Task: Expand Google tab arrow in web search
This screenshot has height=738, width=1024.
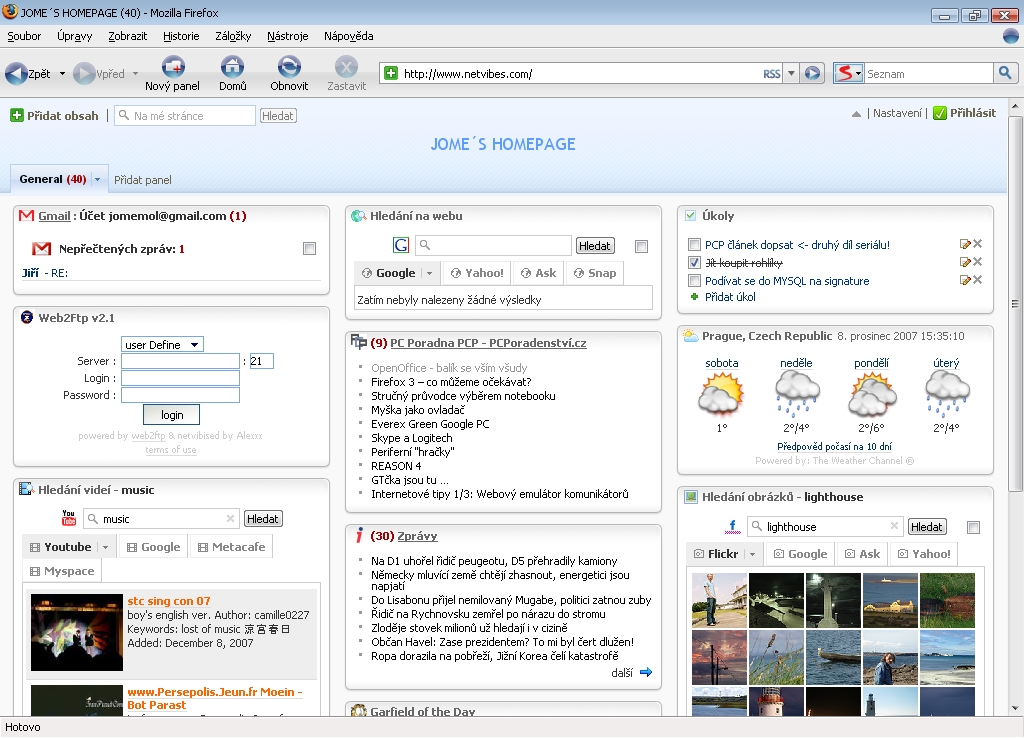Action: (x=429, y=274)
